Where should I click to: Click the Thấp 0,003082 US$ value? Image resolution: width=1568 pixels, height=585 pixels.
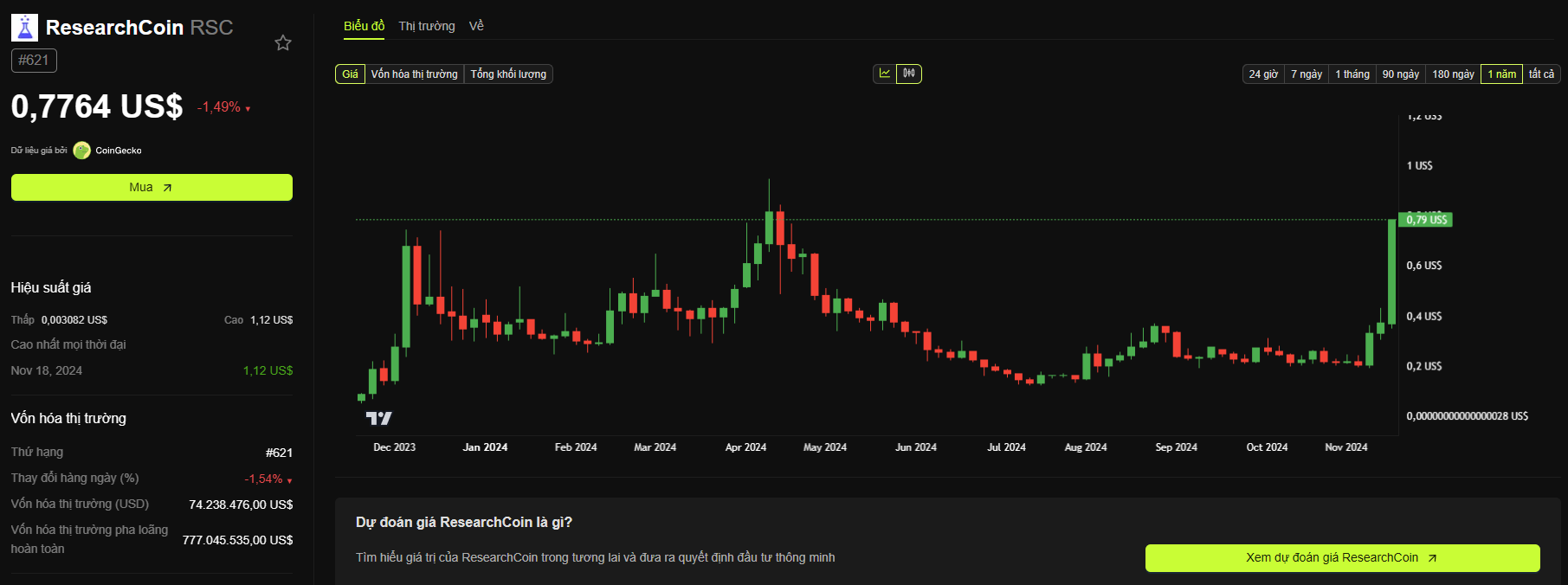(74, 320)
